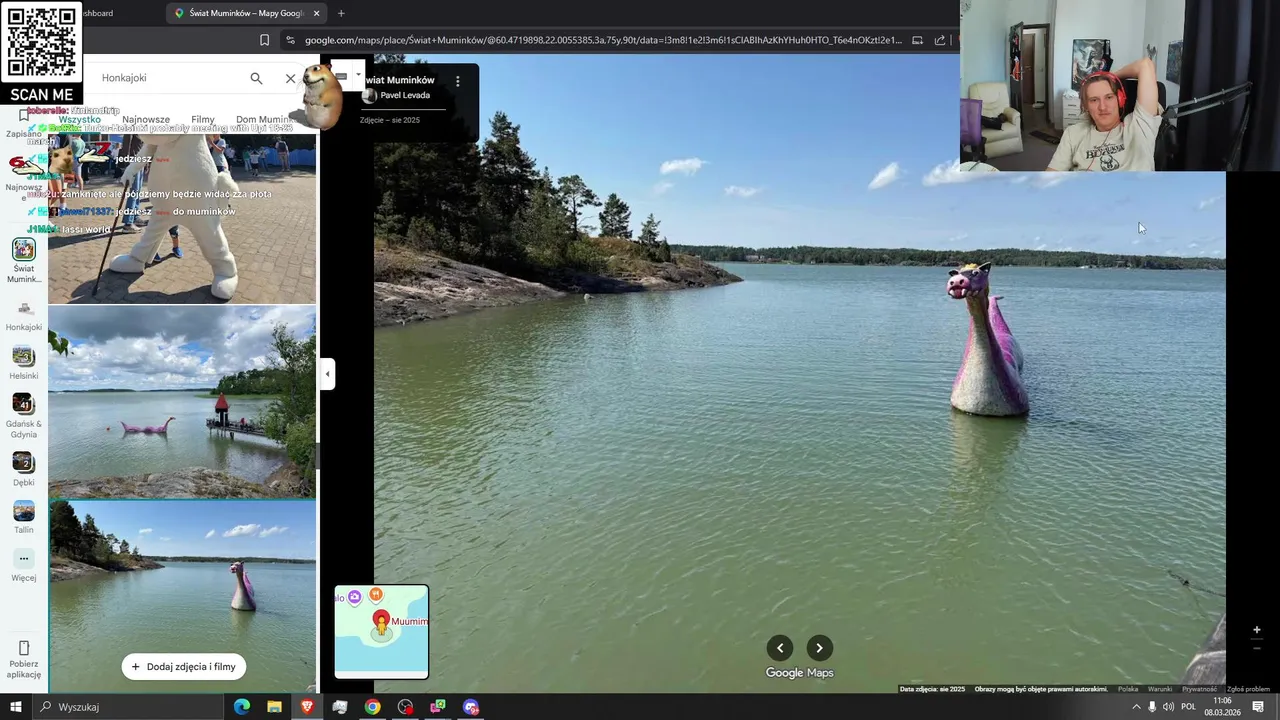This screenshot has height=720, width=1280.
Task: Show hidden system tray icons
Action: click(1136, 707)
